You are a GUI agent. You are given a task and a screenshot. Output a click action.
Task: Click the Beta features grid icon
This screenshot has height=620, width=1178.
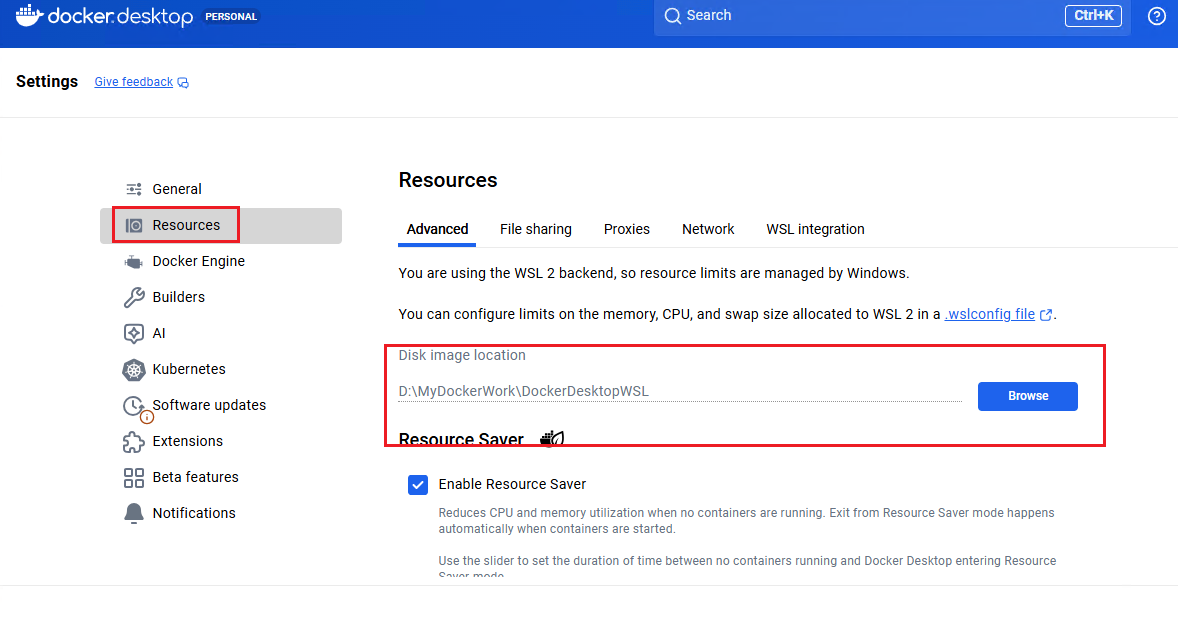pos(134,478)
